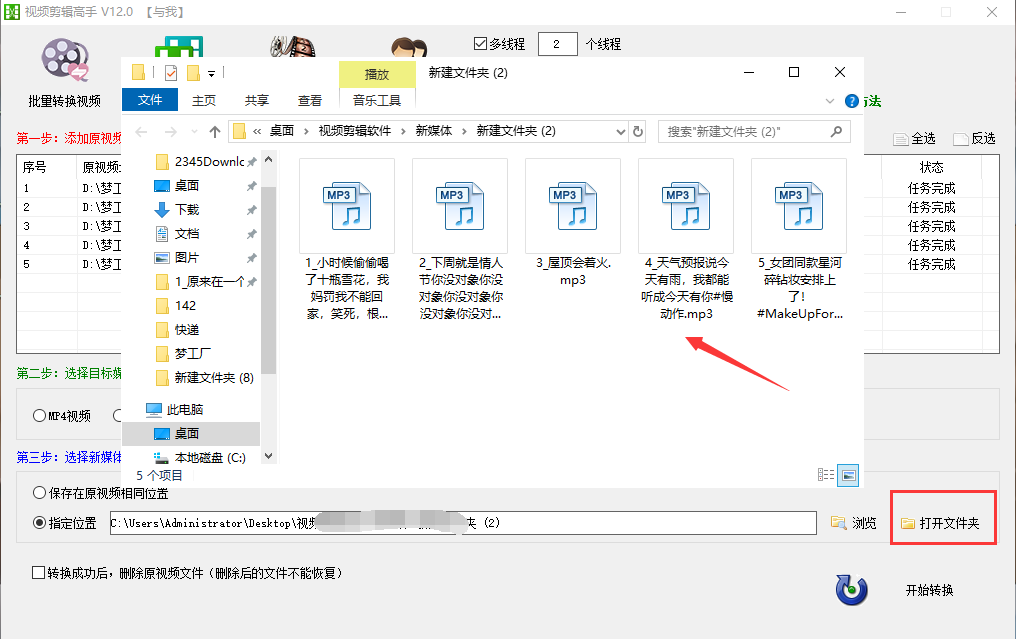Open 文档 in the navigation pane

(187, 233)
